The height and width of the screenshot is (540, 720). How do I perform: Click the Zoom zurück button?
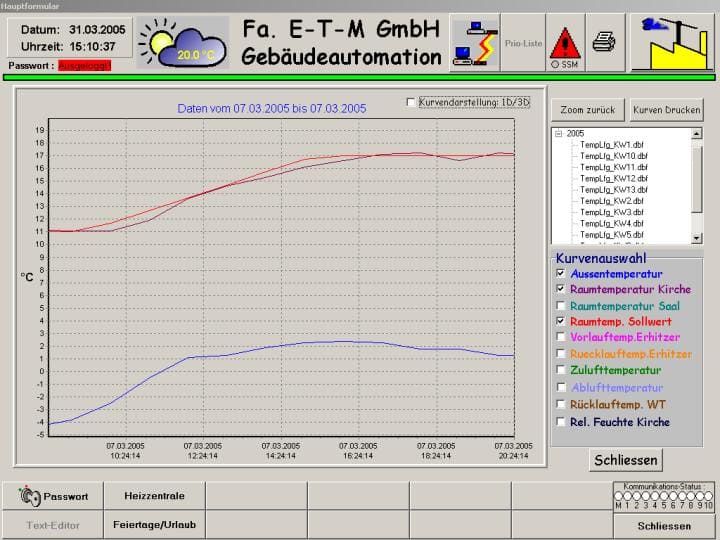tap(588, 109)
